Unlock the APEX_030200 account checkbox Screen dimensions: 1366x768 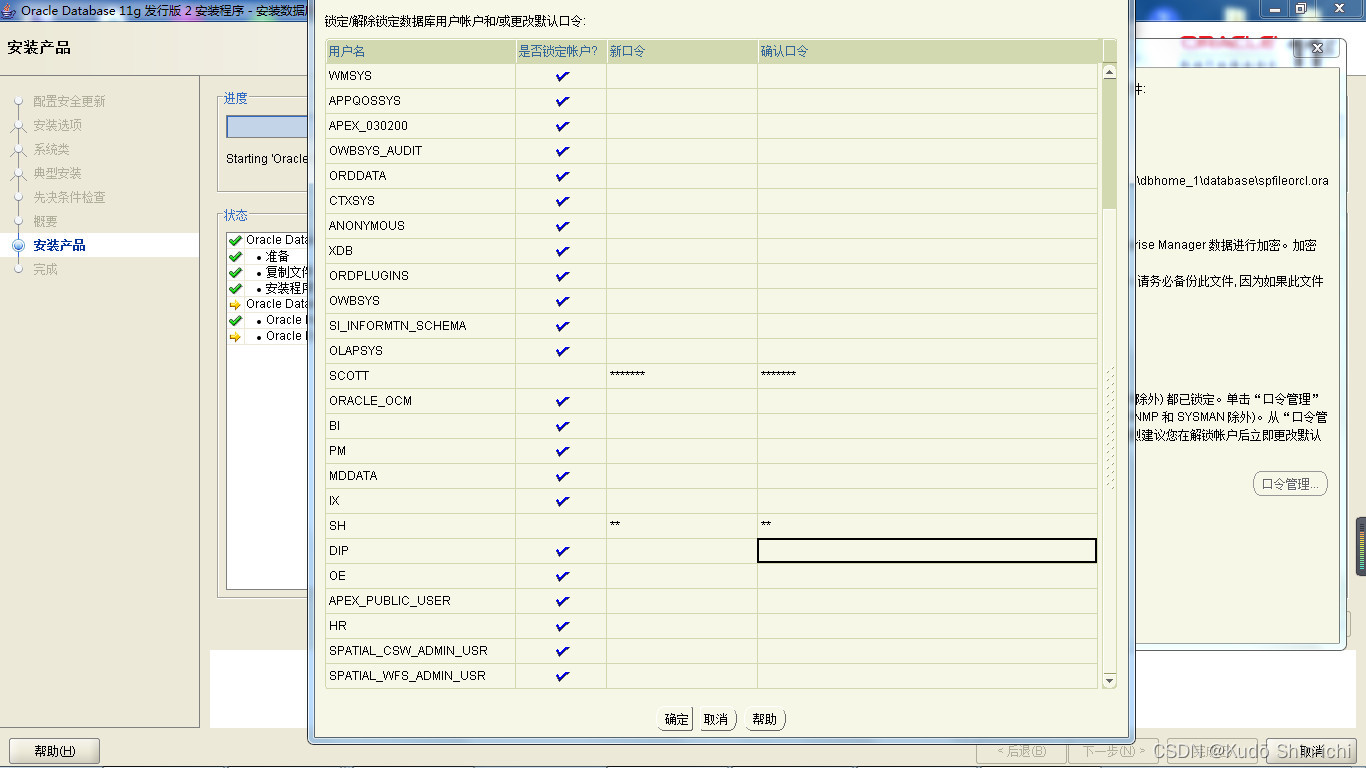(562, 126)
